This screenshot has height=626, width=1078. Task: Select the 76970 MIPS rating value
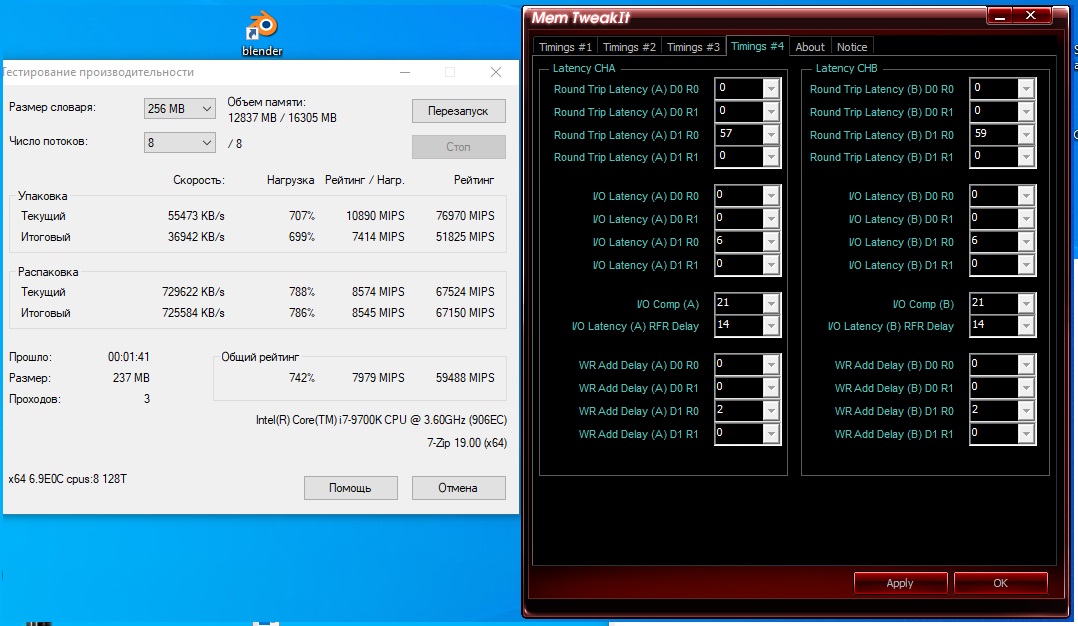(x=465, y=215)
